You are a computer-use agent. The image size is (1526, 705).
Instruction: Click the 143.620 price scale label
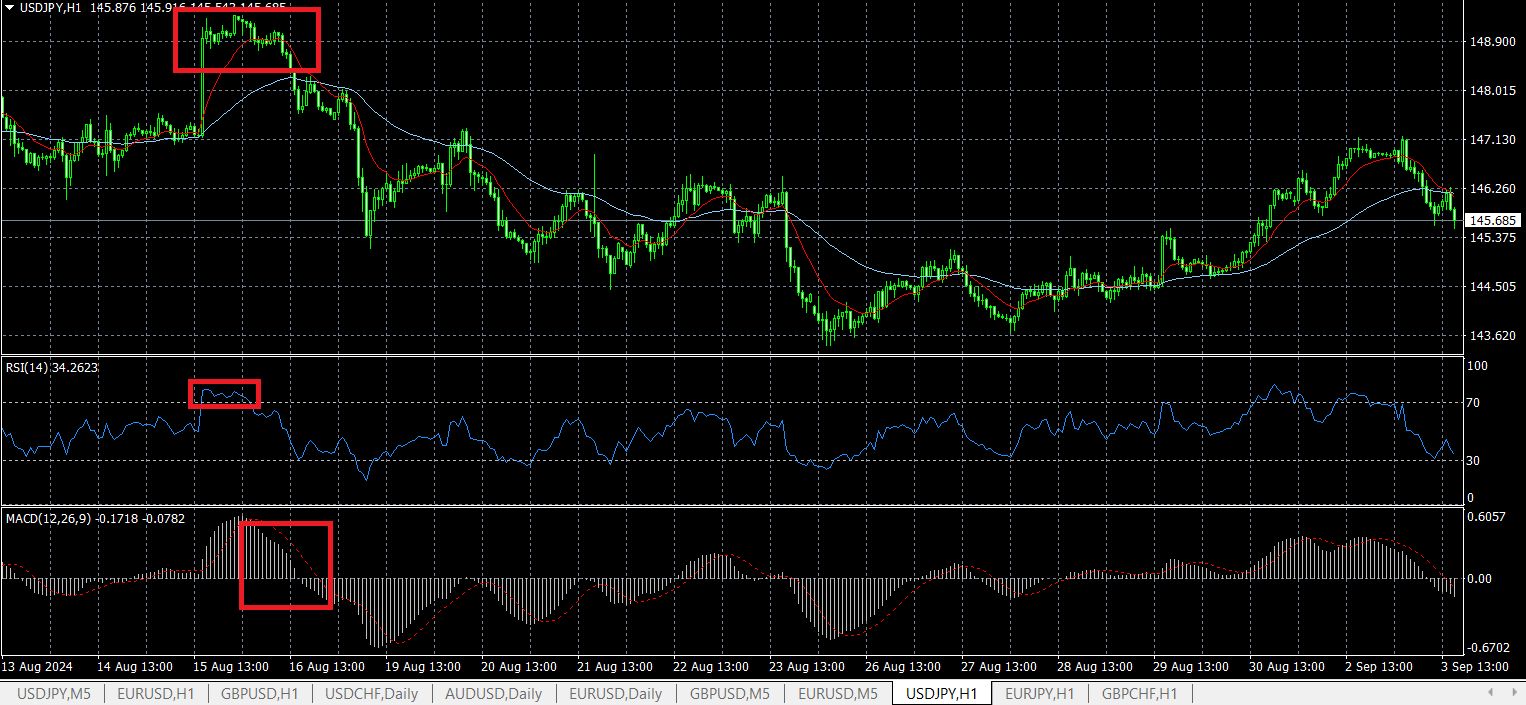pos(1492,336)
